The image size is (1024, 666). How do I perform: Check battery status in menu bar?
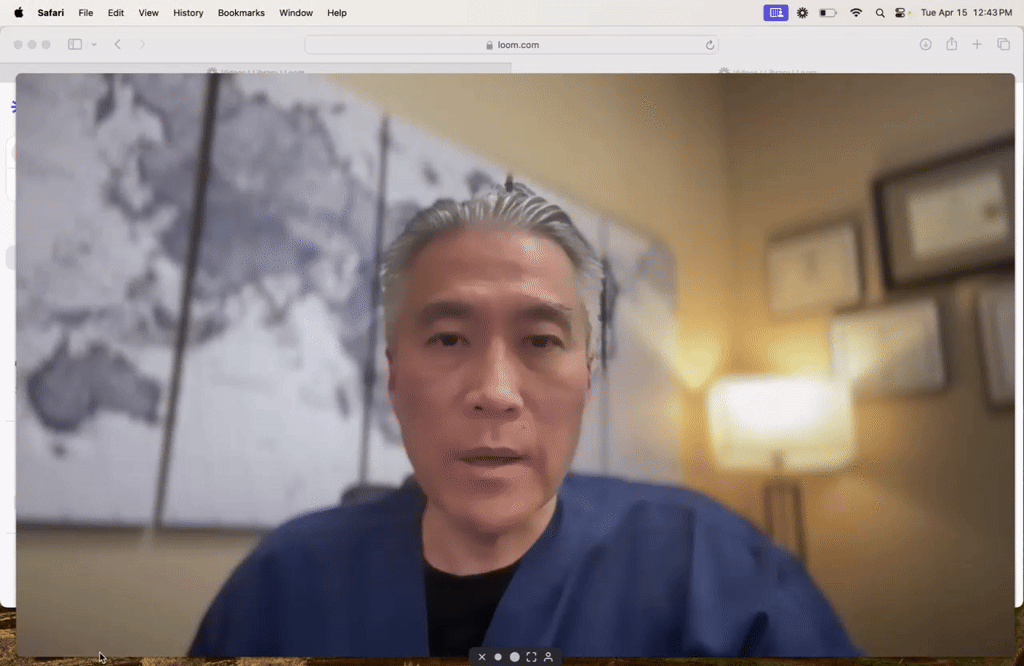tap(828, 12)
